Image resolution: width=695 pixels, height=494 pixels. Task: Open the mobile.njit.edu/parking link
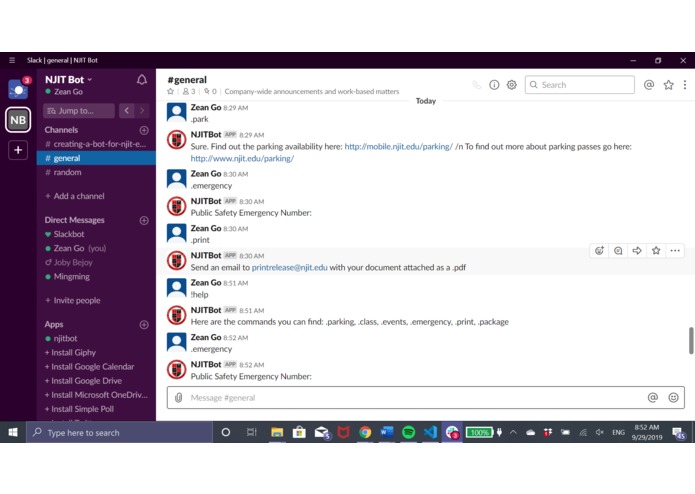(398, 147)
